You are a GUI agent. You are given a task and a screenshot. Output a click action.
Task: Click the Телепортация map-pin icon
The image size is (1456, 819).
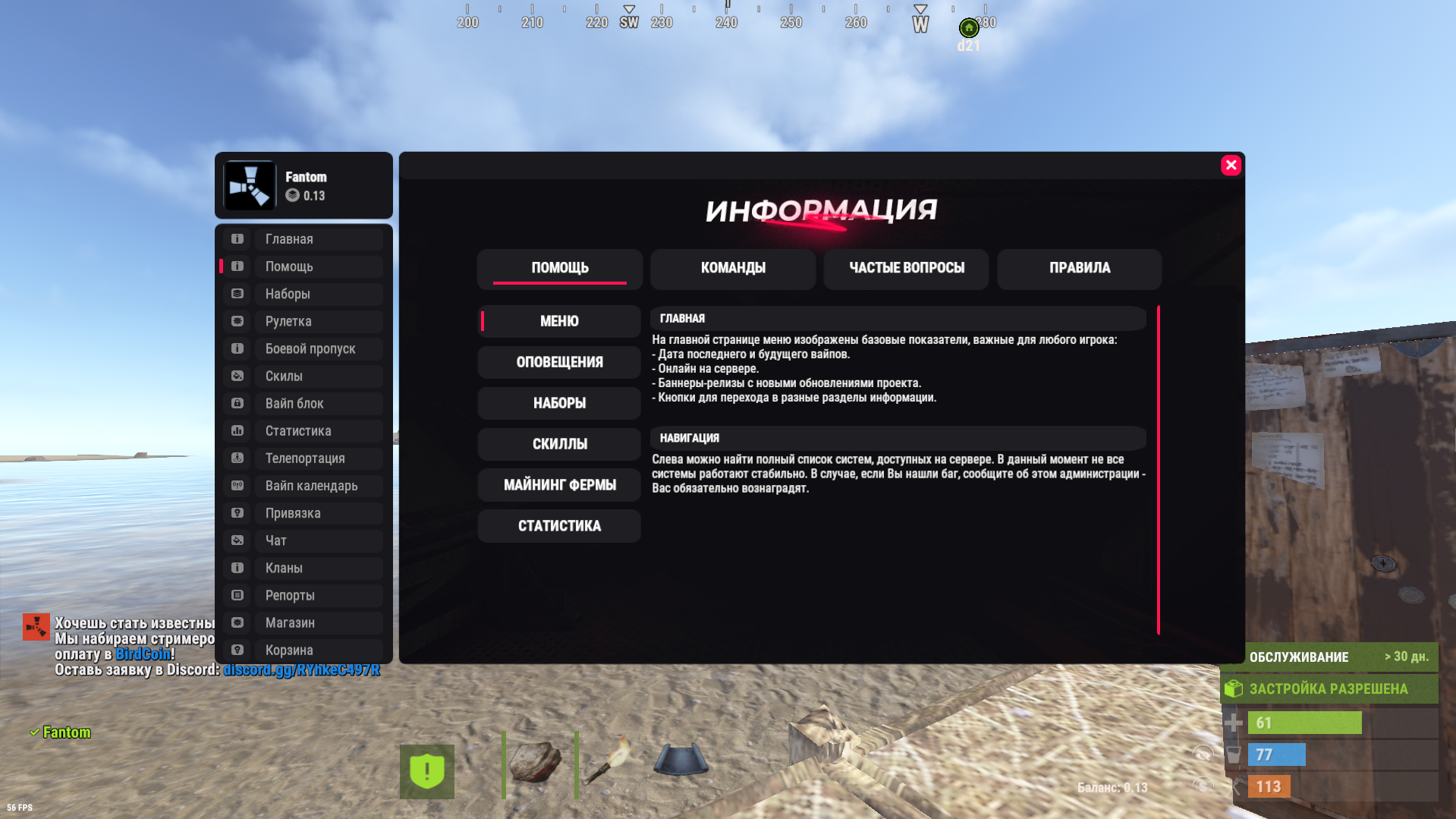(236, 458)
